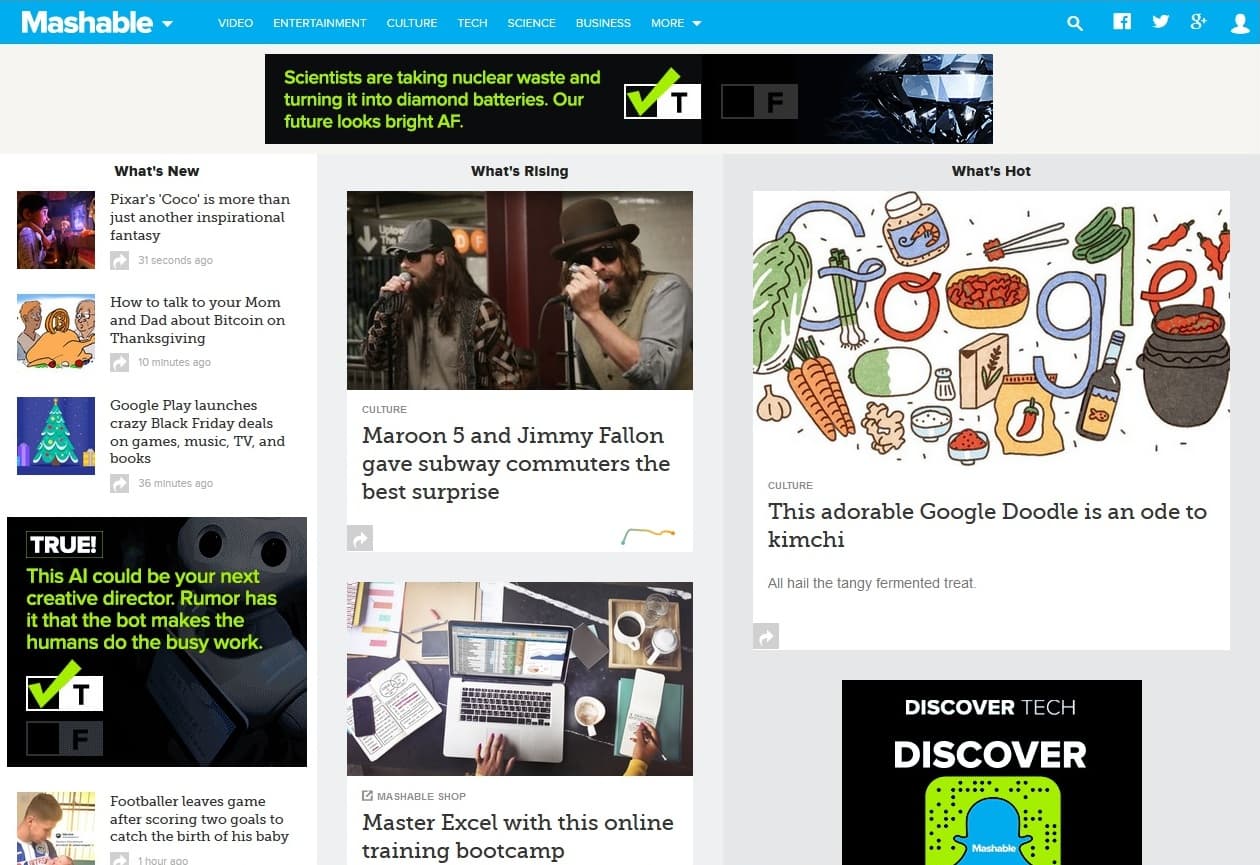This screenshot has height=865, width=1260.
Task: Share the Google Play Black Friday article
Action: tap(120, 483)
